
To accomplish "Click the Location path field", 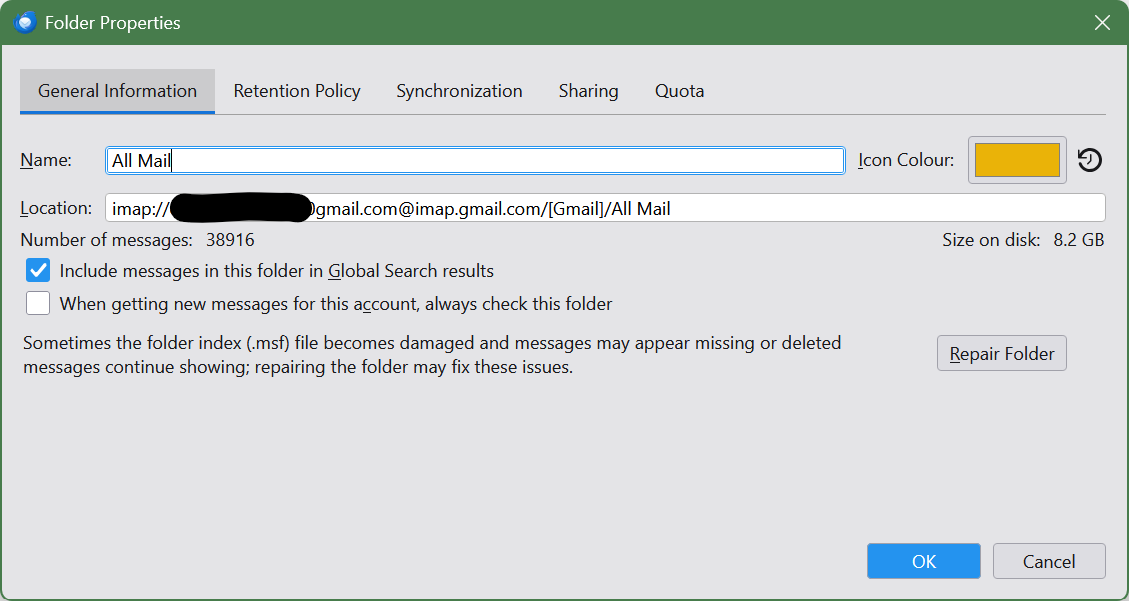I will (700, 208).
